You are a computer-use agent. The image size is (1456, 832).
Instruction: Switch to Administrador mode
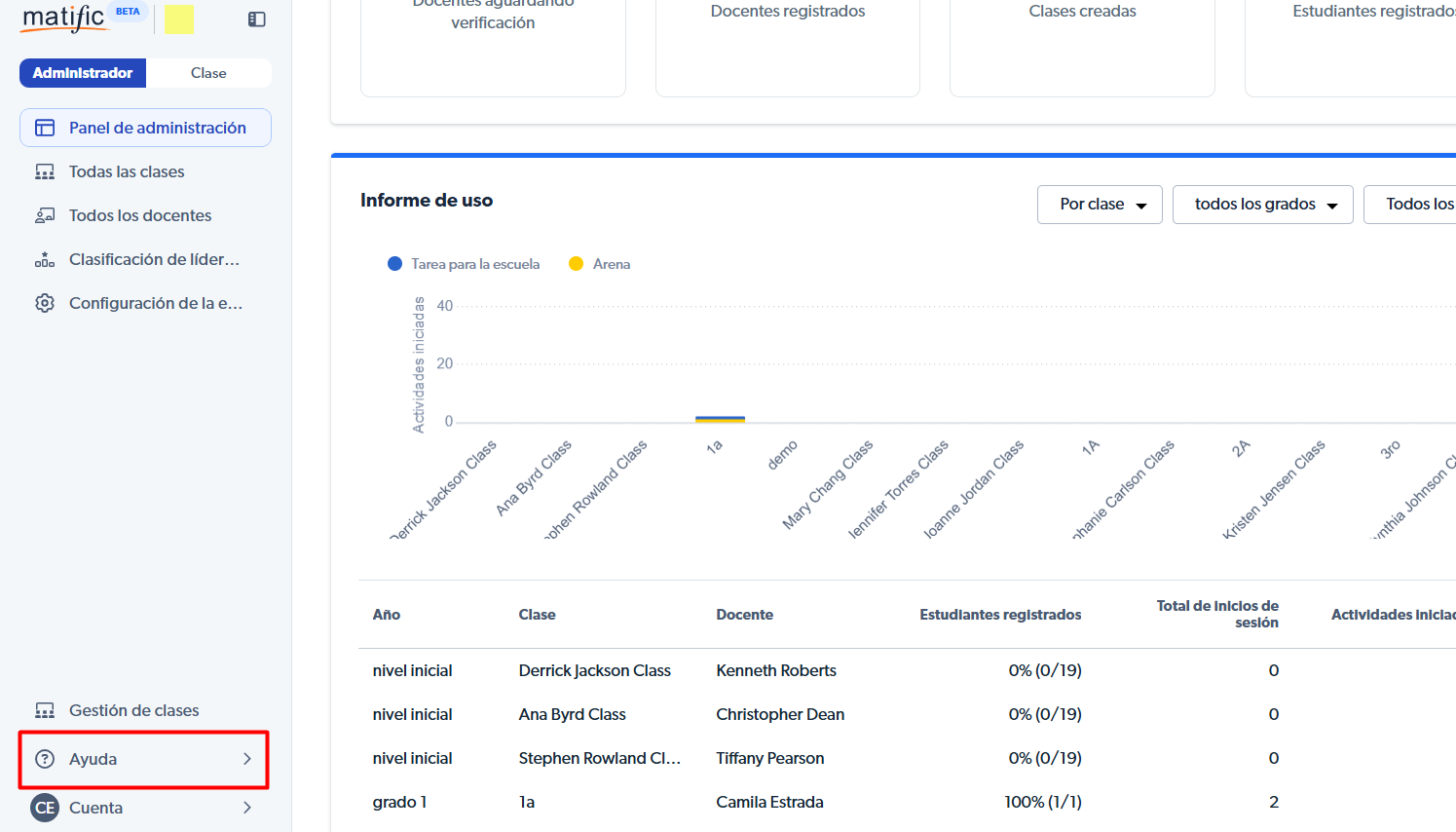tap(83, 73)
